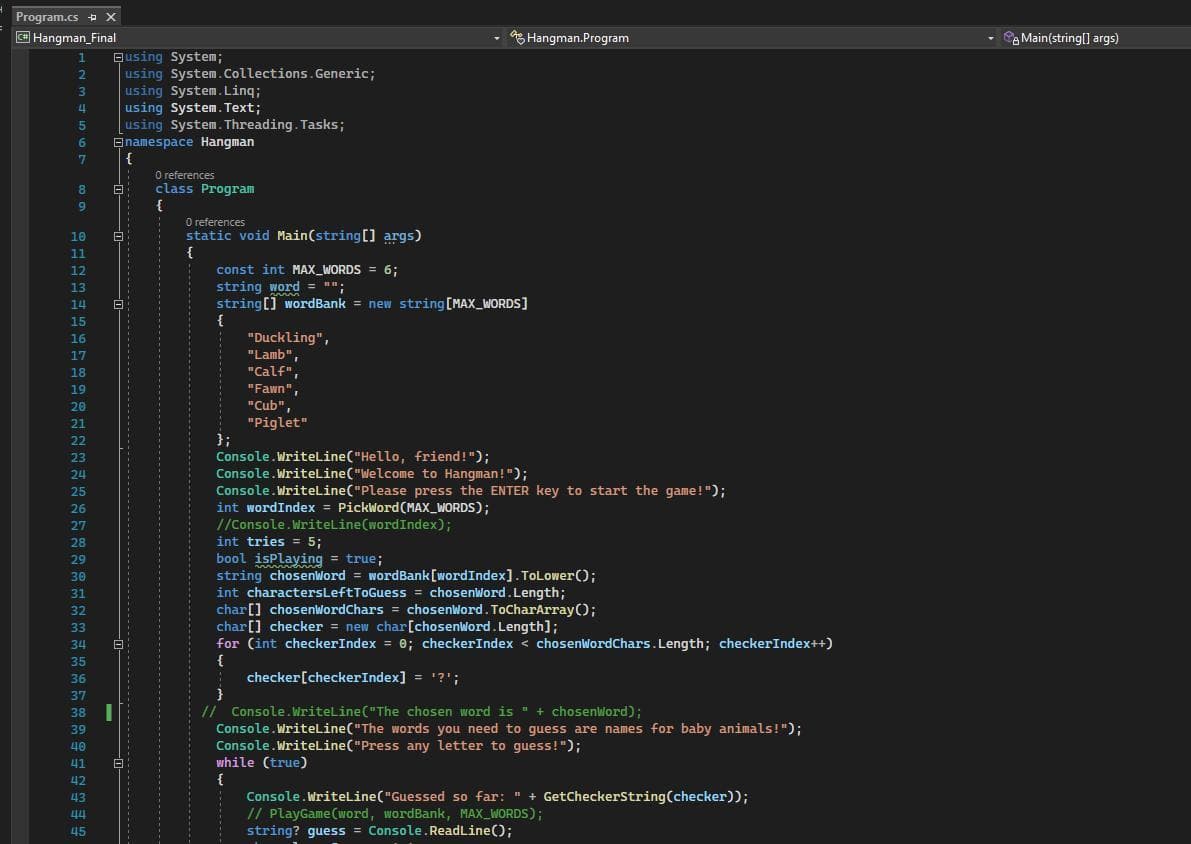Collapse the using directives block
Viewport: 1191px width, 844px height.
tap(118, 57)
